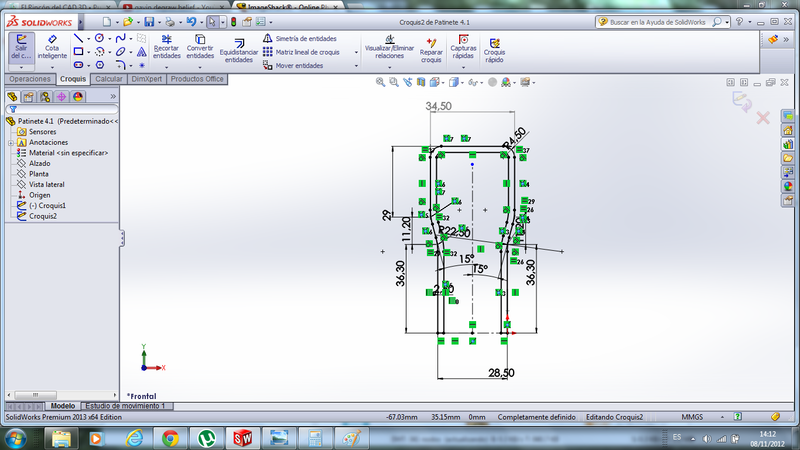Open Mover entidades dropdown arrow
The height and width of the screenshot is (450, 800).
[358, 66]
